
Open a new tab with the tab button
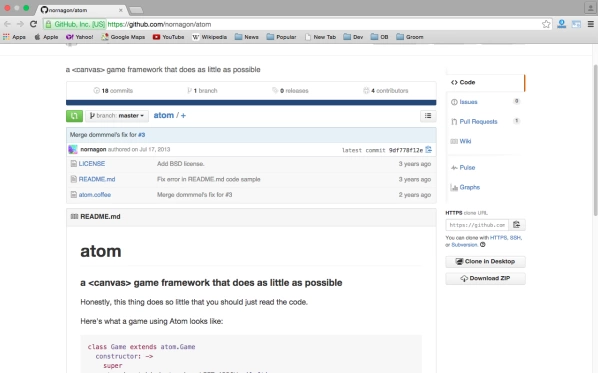(x=136, y=10)
